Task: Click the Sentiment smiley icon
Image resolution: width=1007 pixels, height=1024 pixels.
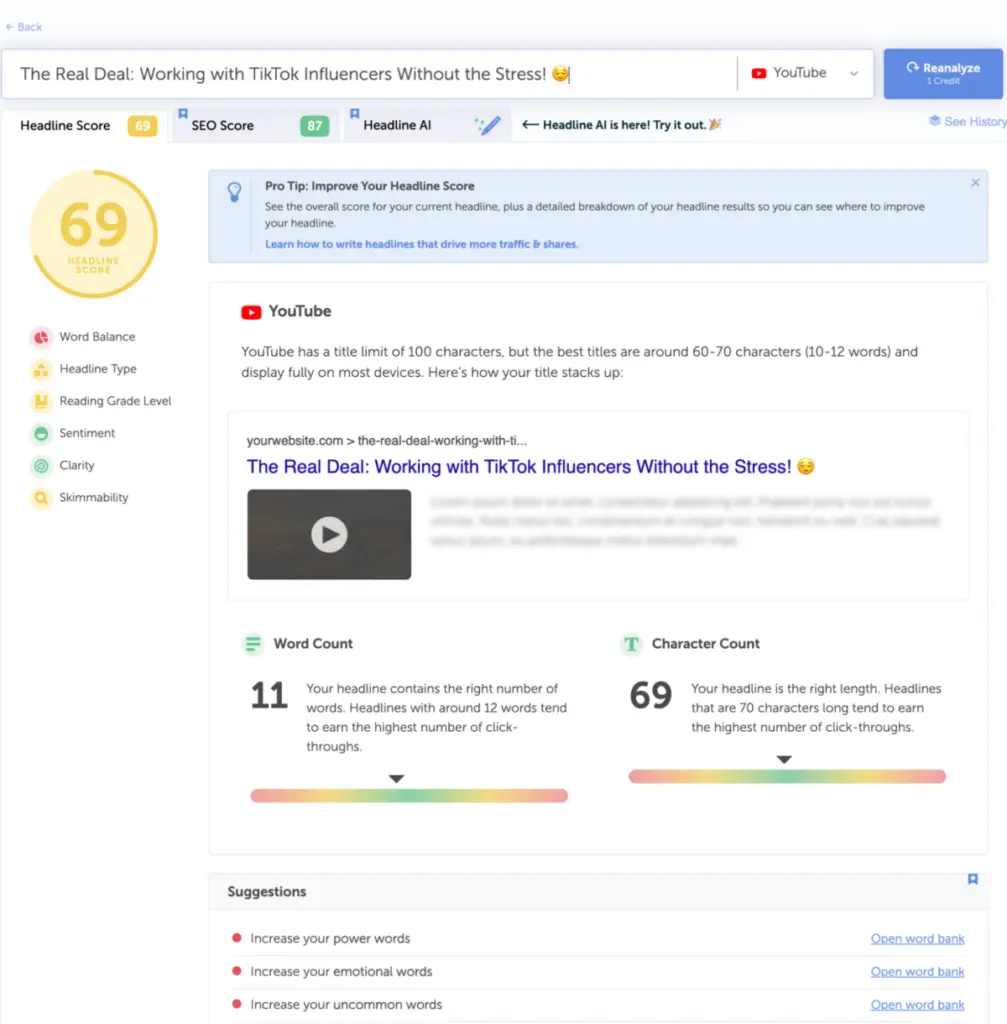Action: (41, 433)
